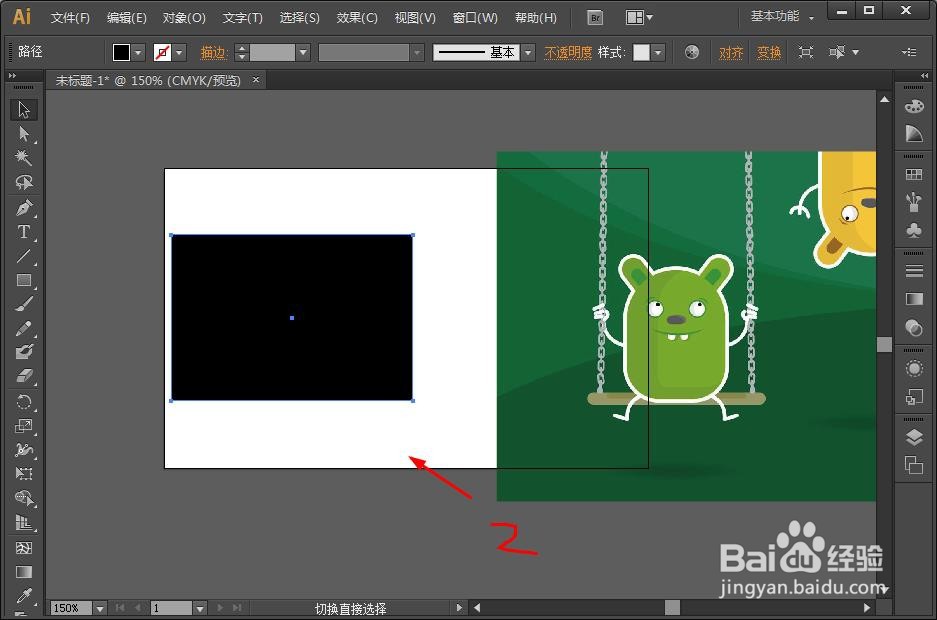Select the Paintbrush tool
Image resolution: width=937 pixels, height=620 pixels.
click(24, 304)
